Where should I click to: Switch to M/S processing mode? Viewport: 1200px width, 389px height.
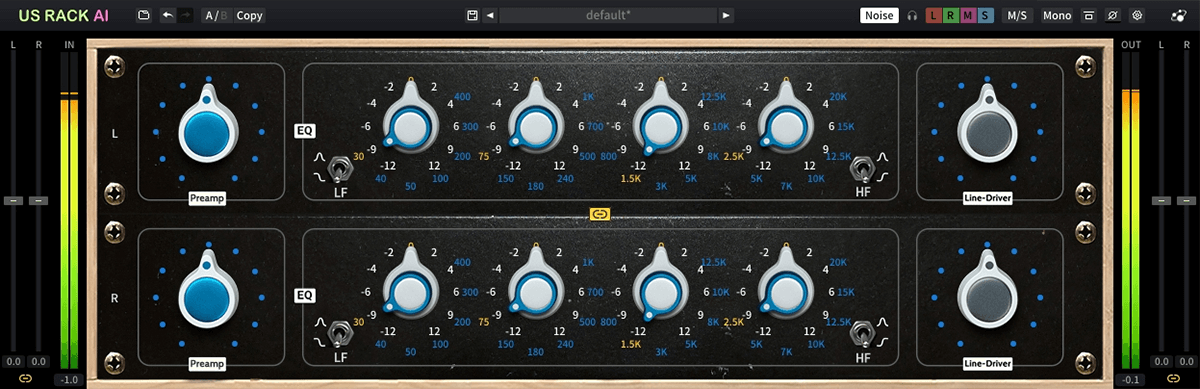[x=1017, y=15]
